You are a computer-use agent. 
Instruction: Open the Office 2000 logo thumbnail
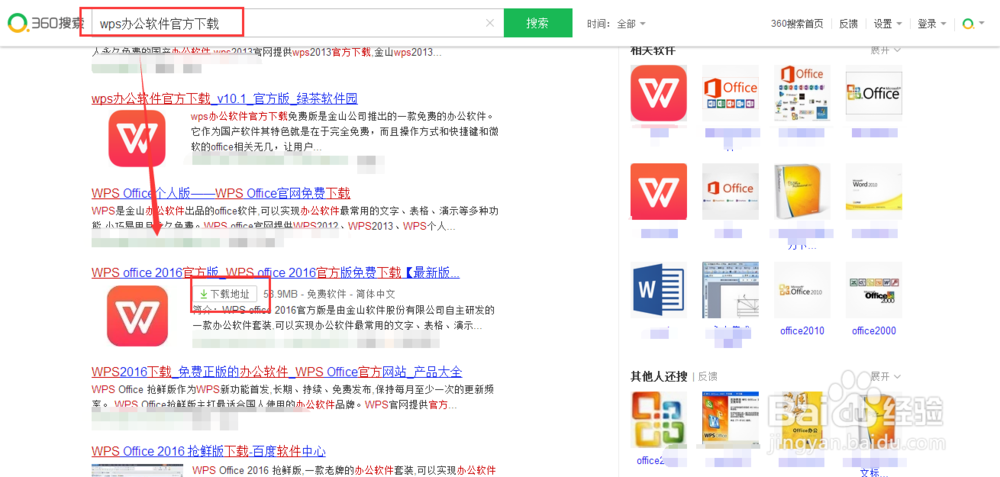pyautogui.click(x=873, y=290)
